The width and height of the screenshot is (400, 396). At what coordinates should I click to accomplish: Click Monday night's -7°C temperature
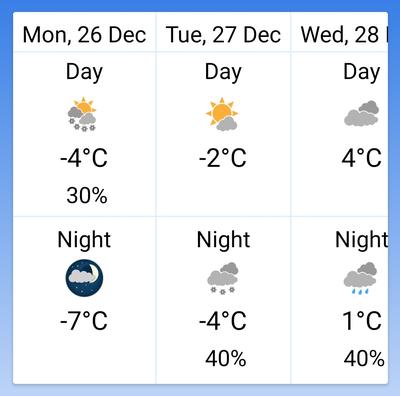coord(84,321)
